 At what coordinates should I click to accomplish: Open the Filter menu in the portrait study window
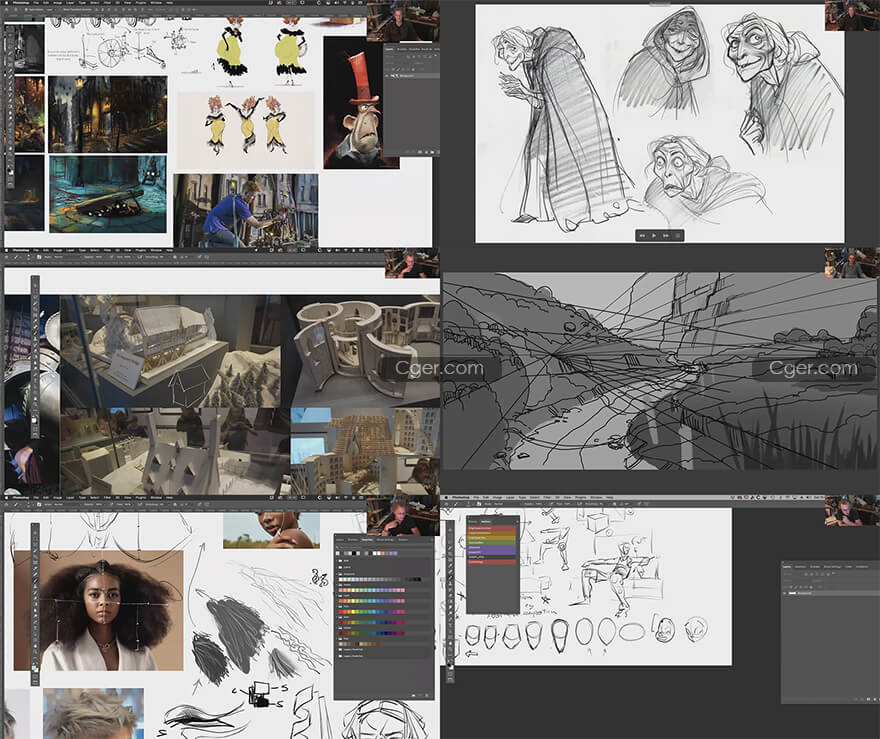106,497
